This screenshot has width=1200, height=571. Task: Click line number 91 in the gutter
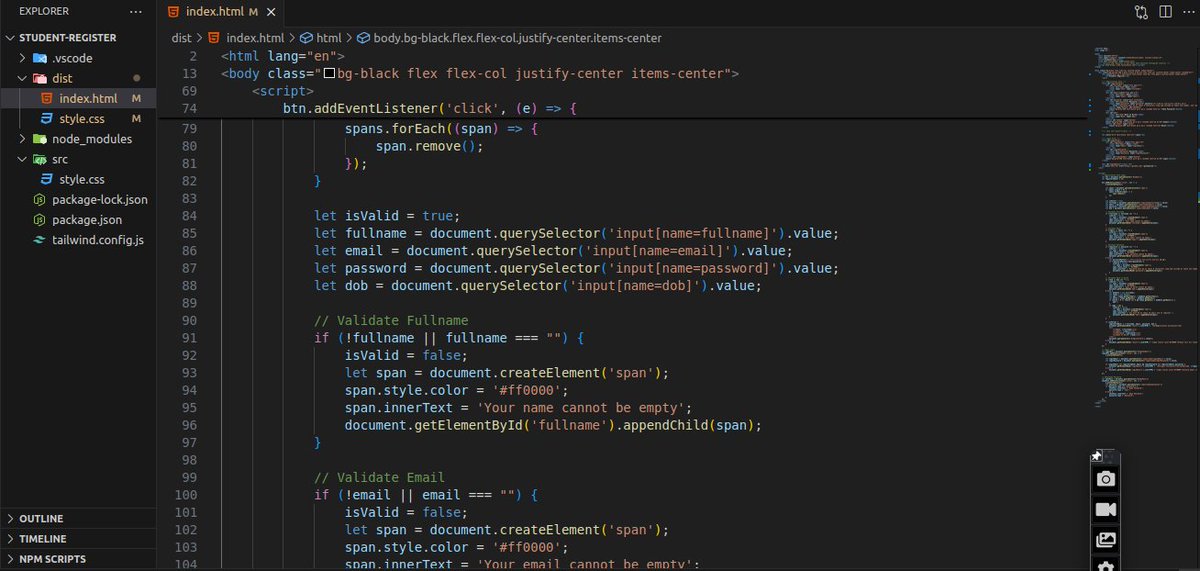[x=188, y=338]
